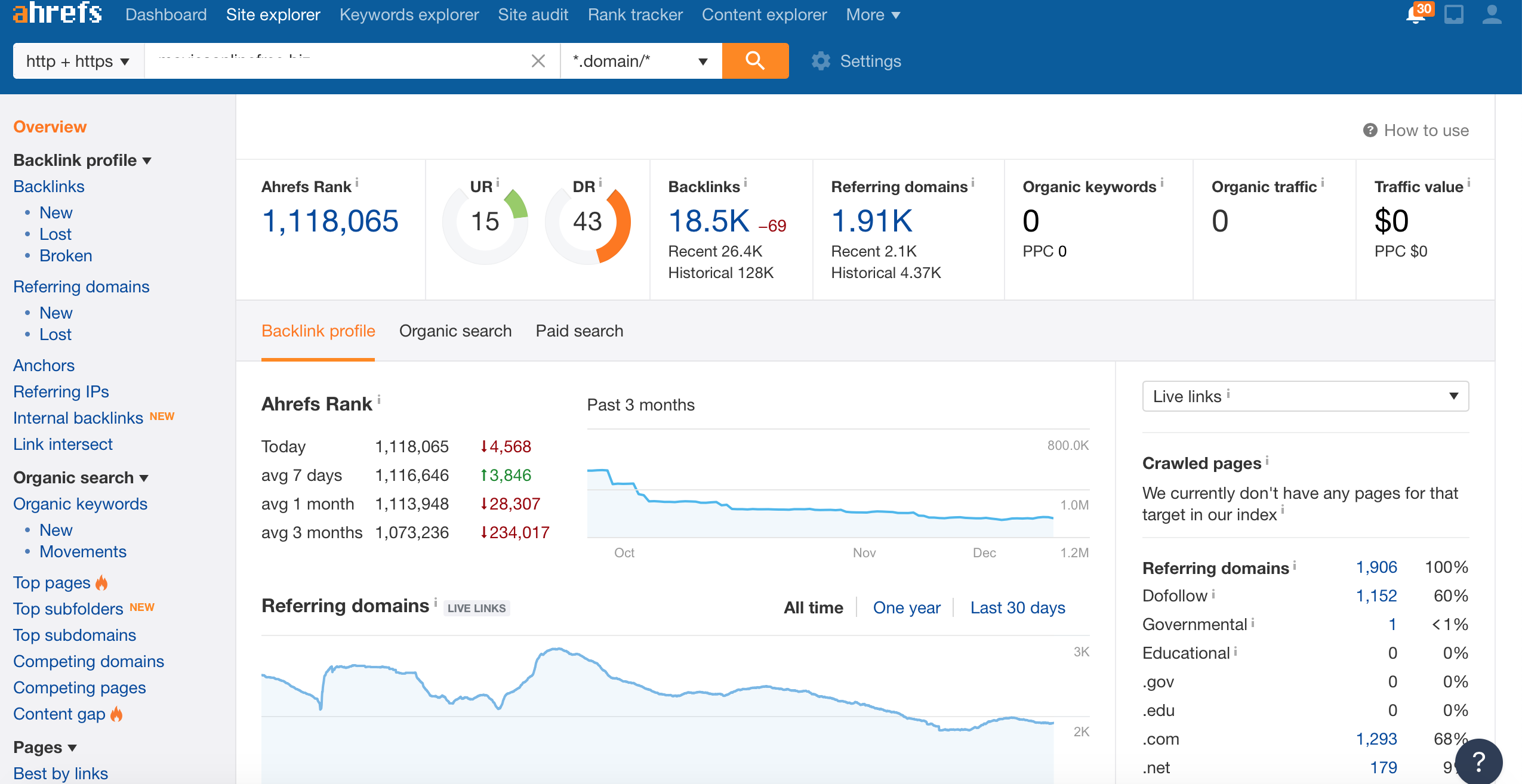Viewport: 1522px width, 784px height.
Task: Open Referring IPs report in sidebar
Action: [x=61, y=391]
